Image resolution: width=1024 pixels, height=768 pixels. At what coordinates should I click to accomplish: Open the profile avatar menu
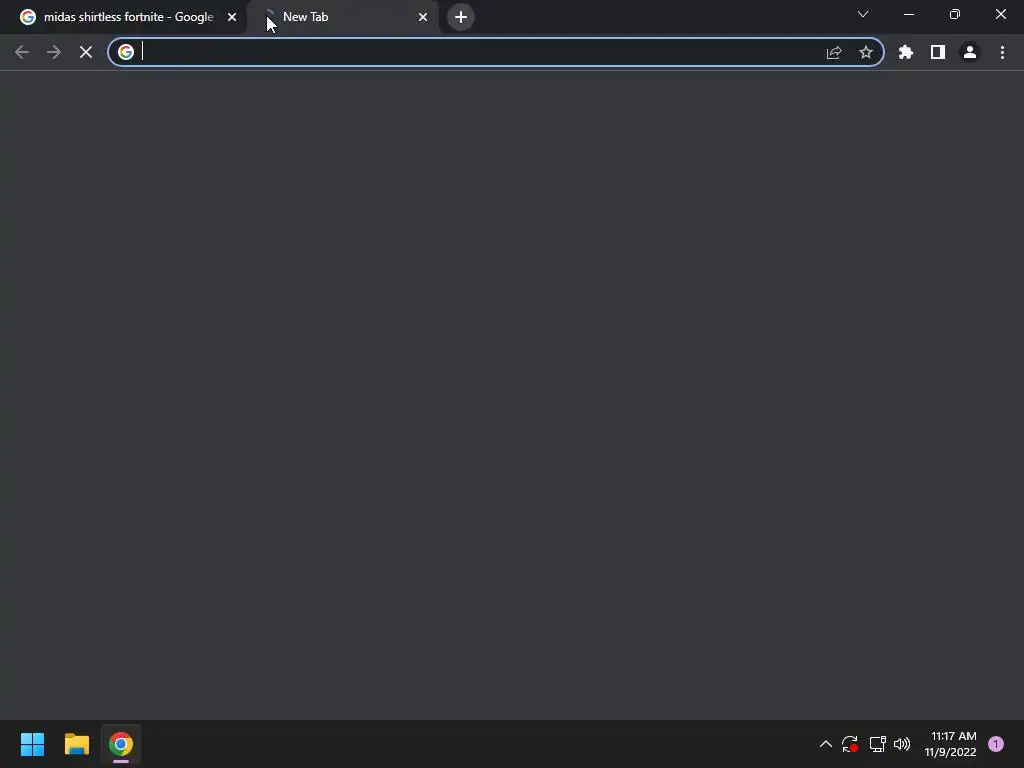[x=970, y=52]
